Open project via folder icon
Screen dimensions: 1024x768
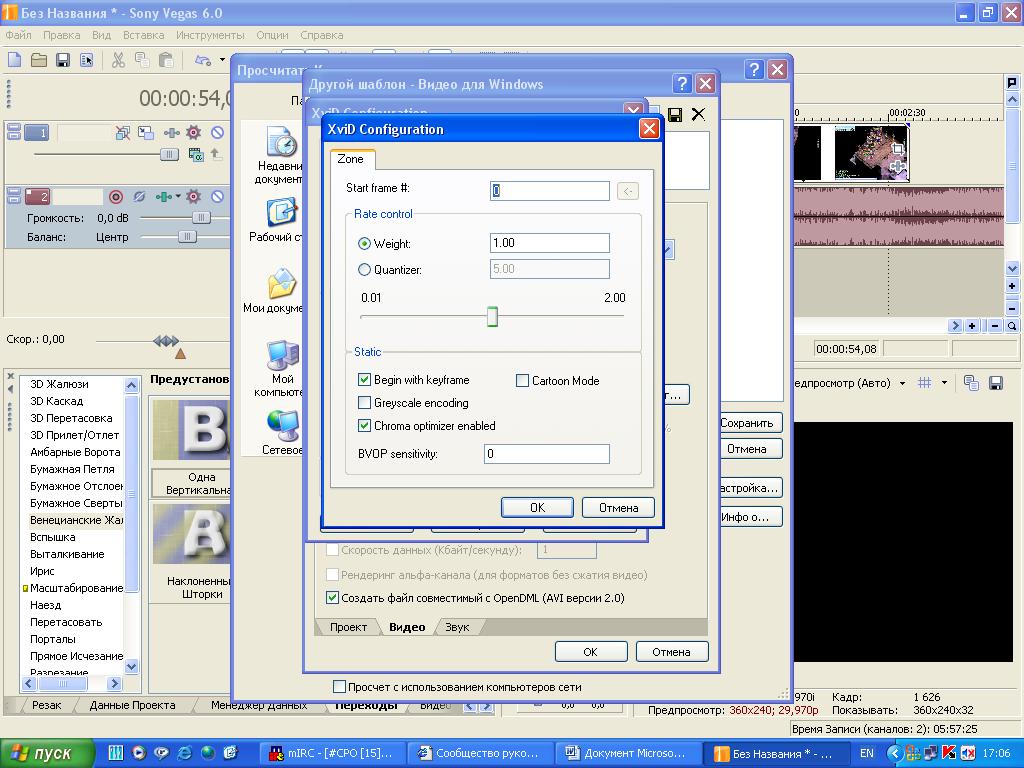pyautogui.click(x=39, y=60)
